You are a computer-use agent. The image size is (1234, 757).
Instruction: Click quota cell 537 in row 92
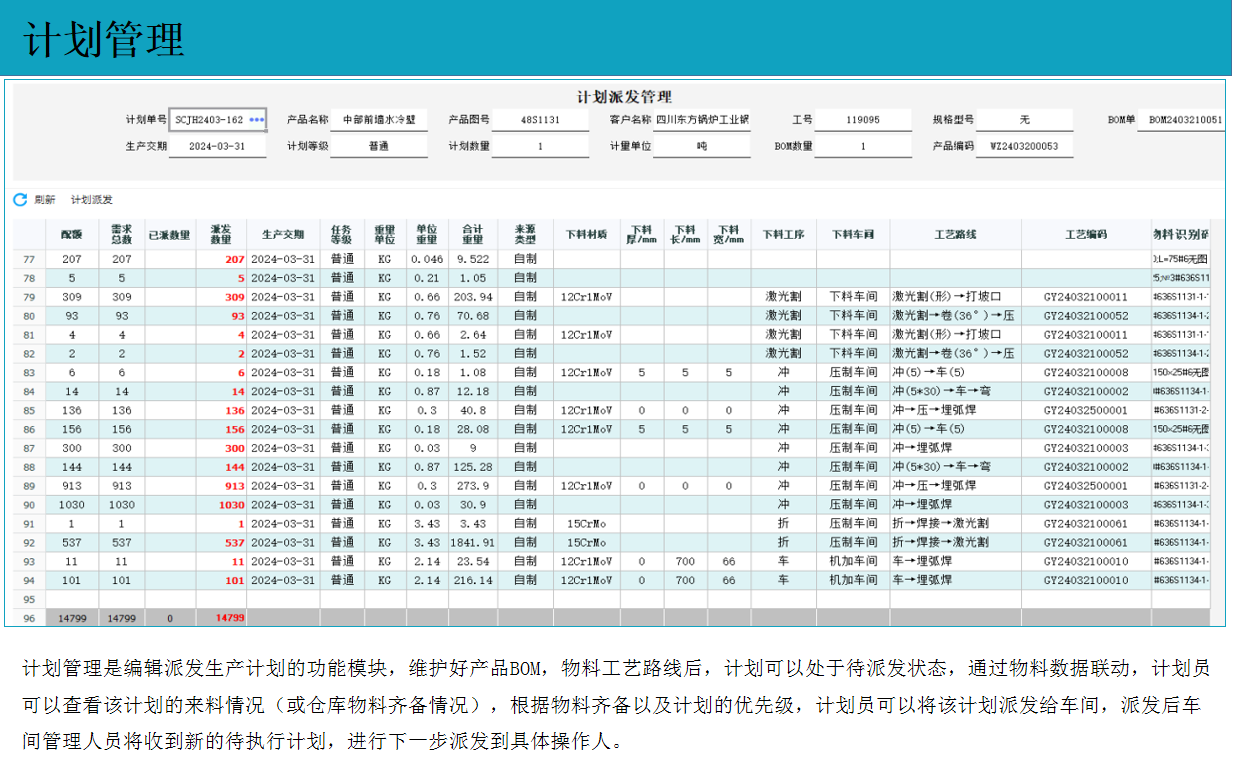[71, 542]
